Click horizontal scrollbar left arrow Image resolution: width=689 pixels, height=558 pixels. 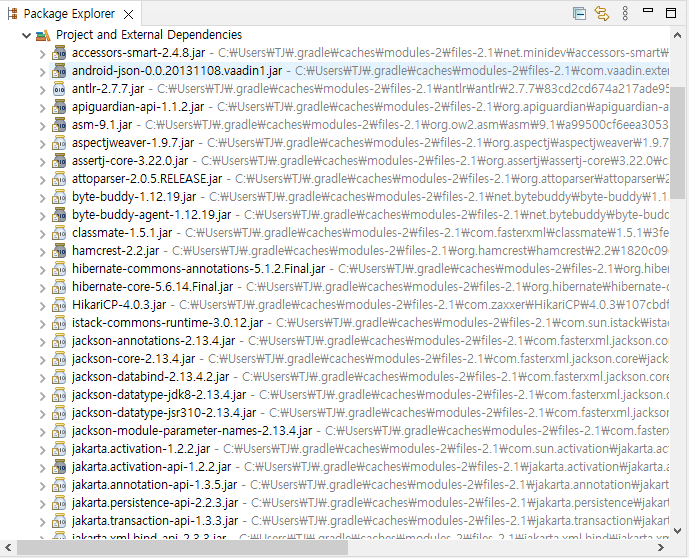(8, 547)
